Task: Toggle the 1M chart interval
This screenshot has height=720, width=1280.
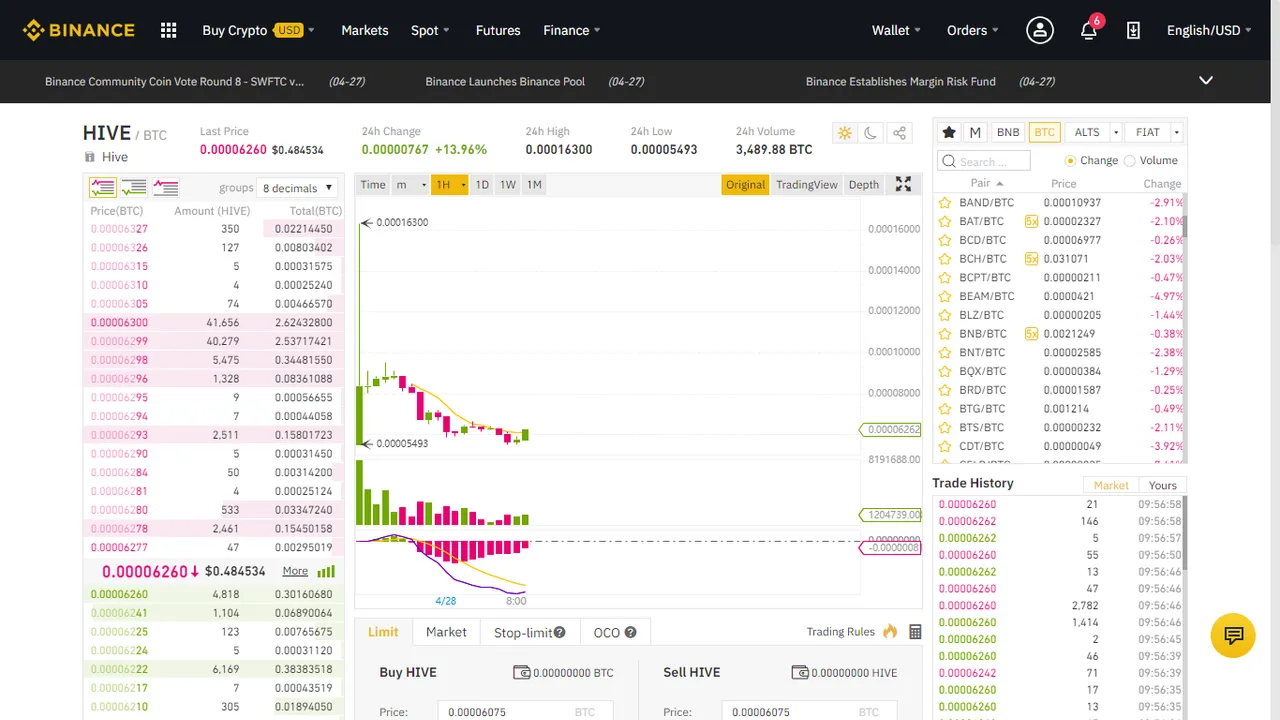Action: click(x=534, y=185)
